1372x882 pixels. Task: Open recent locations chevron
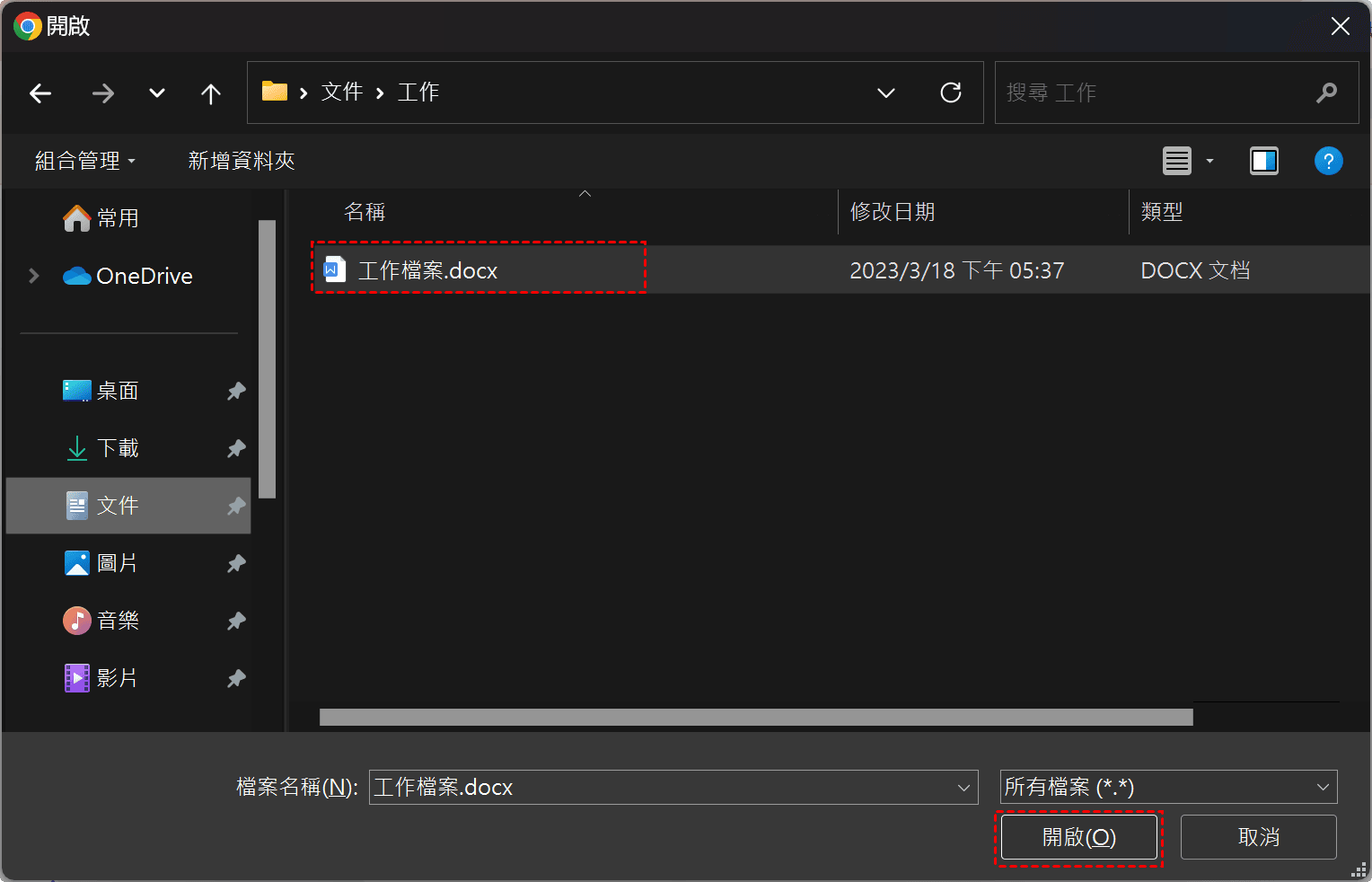click(157, 93)
